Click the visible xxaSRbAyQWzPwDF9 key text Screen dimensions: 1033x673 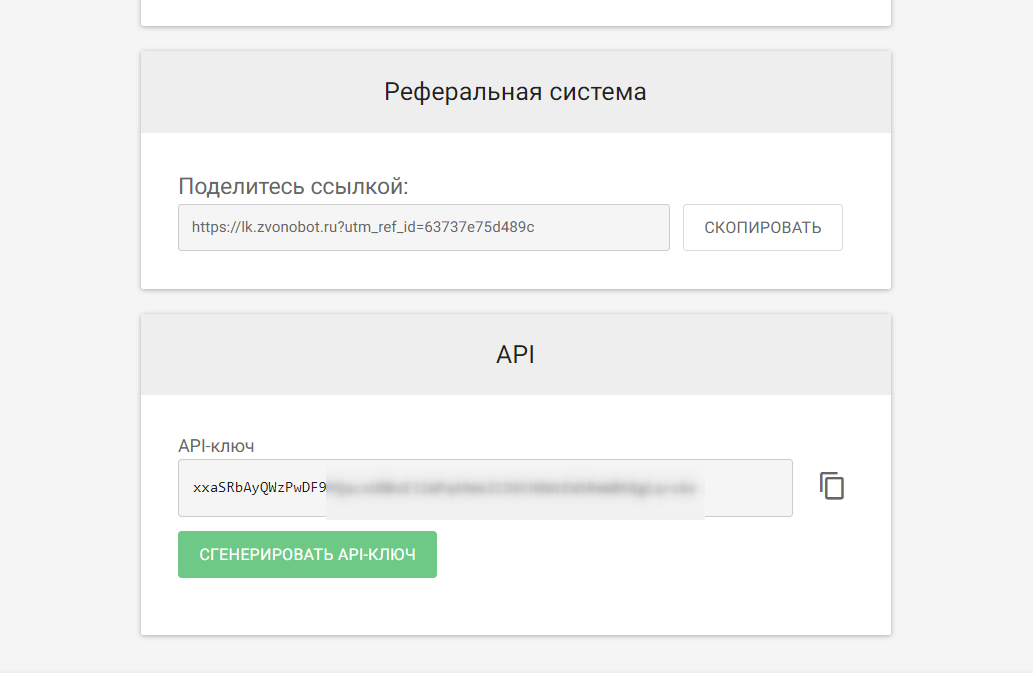(x=259, y=488)
